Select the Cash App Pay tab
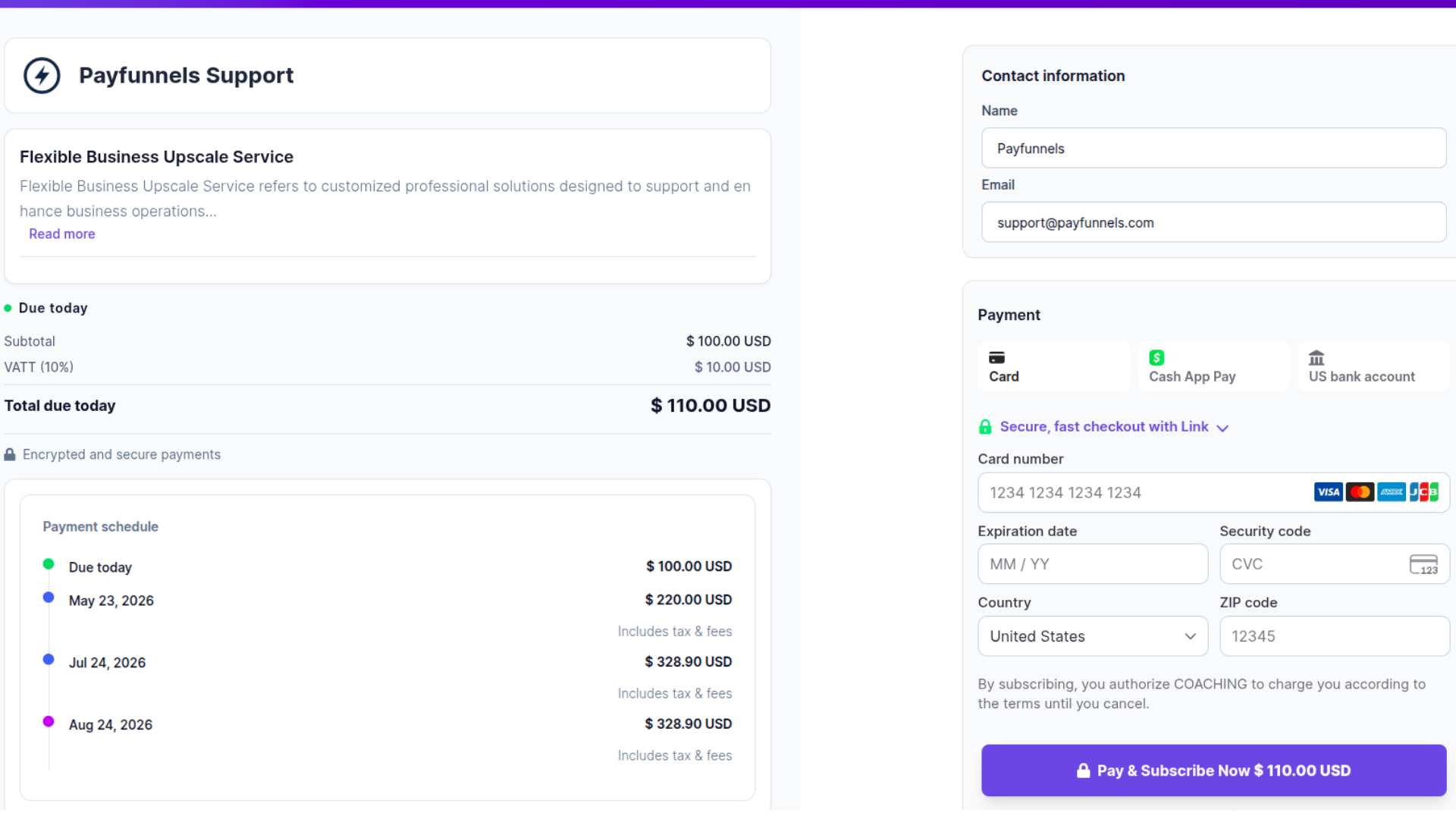This screenshot has height=819, width=1456. (1213, 366)
